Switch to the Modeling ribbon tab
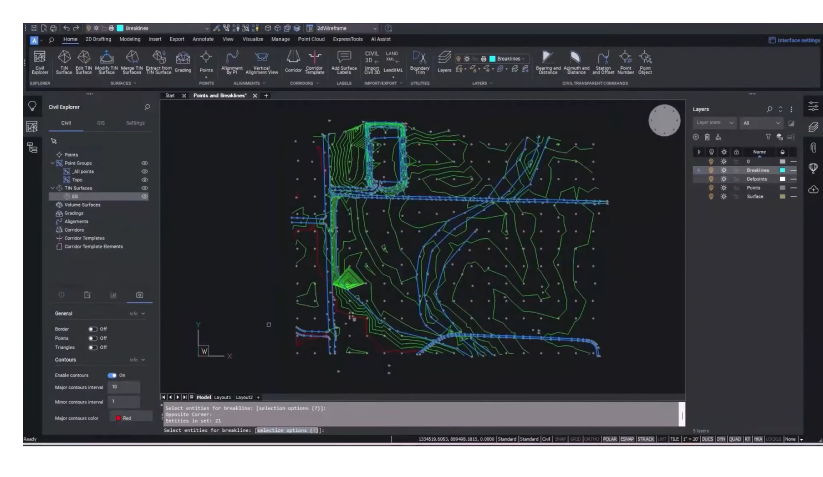 pyautogui.click(x=130, y=39)
